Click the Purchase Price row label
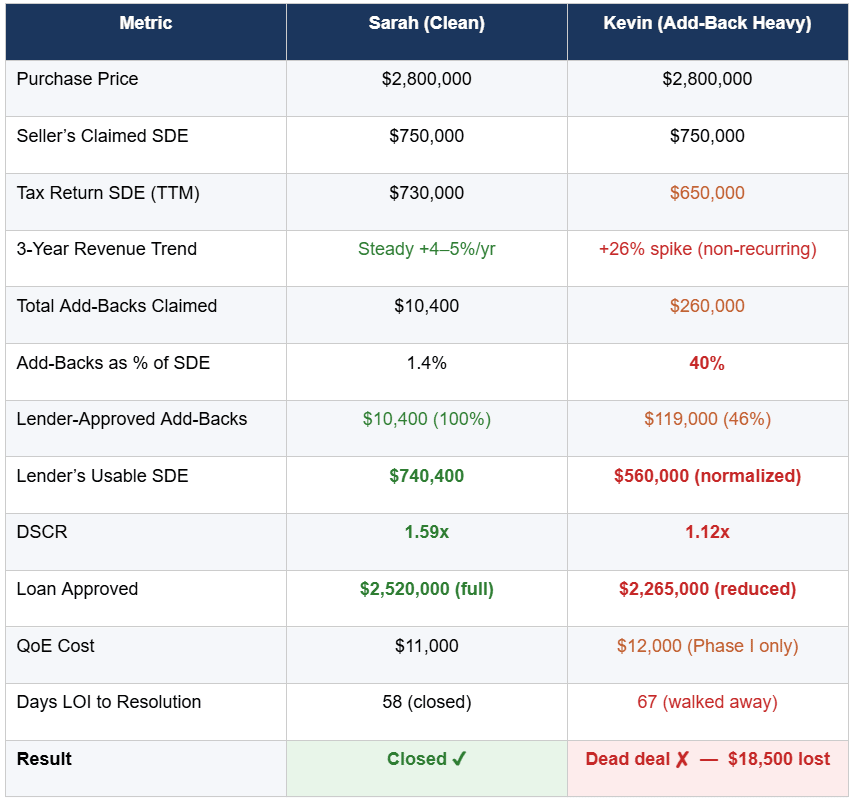Viewport: 859px width, 799px height. coord(78,79)
